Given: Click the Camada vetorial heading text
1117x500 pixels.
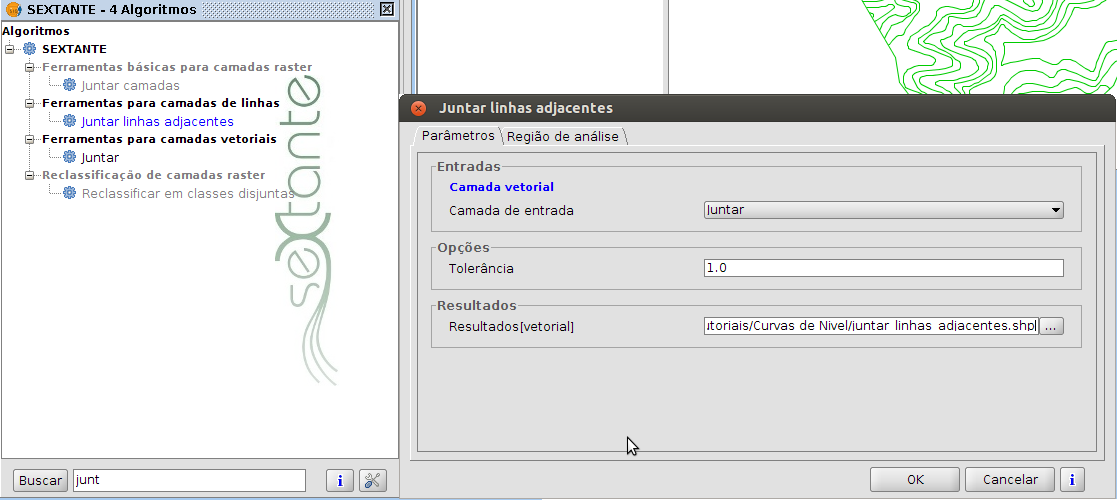Looking at the screenshot, I should coord(502,187).
